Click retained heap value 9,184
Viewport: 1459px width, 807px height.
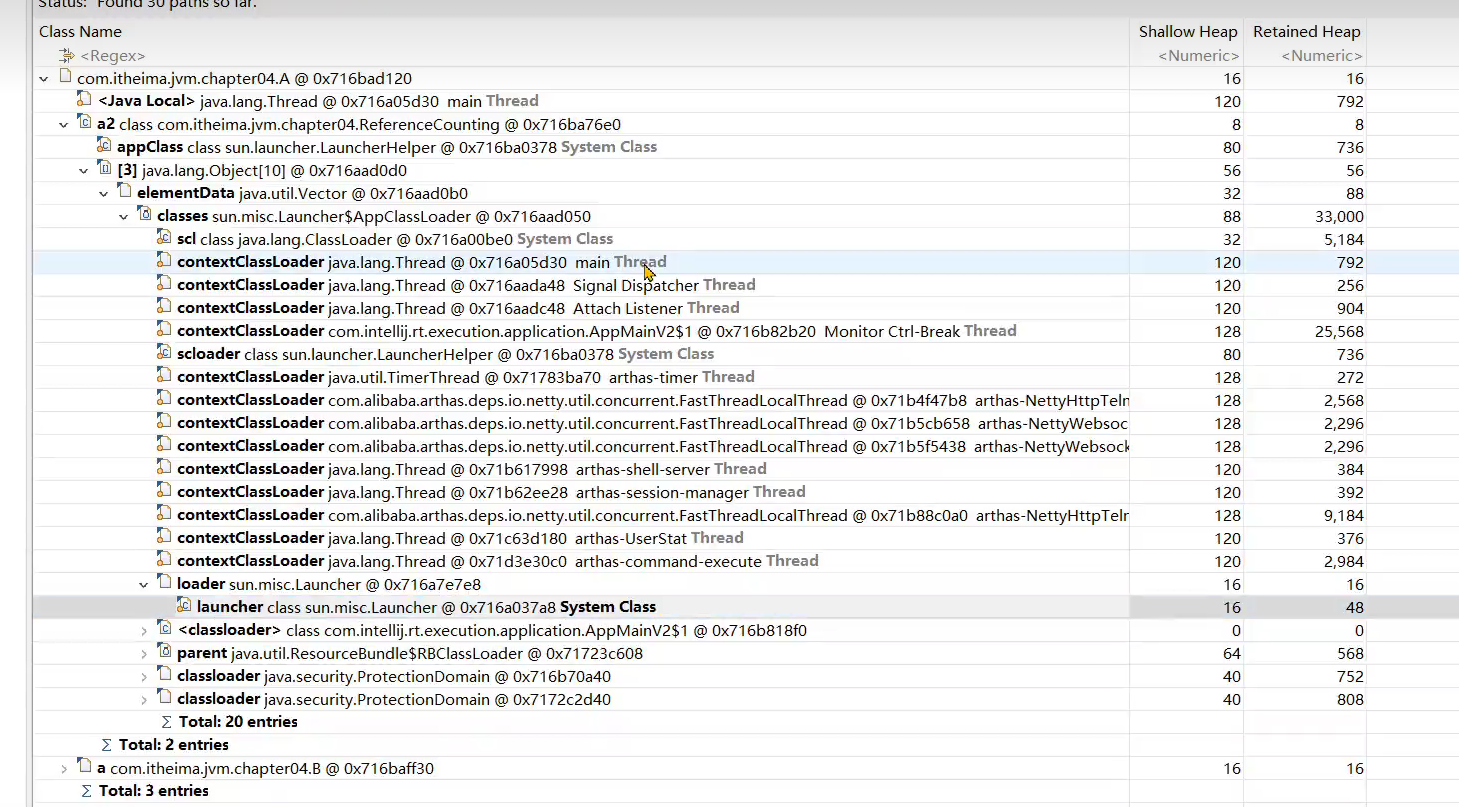point(1343,516)
